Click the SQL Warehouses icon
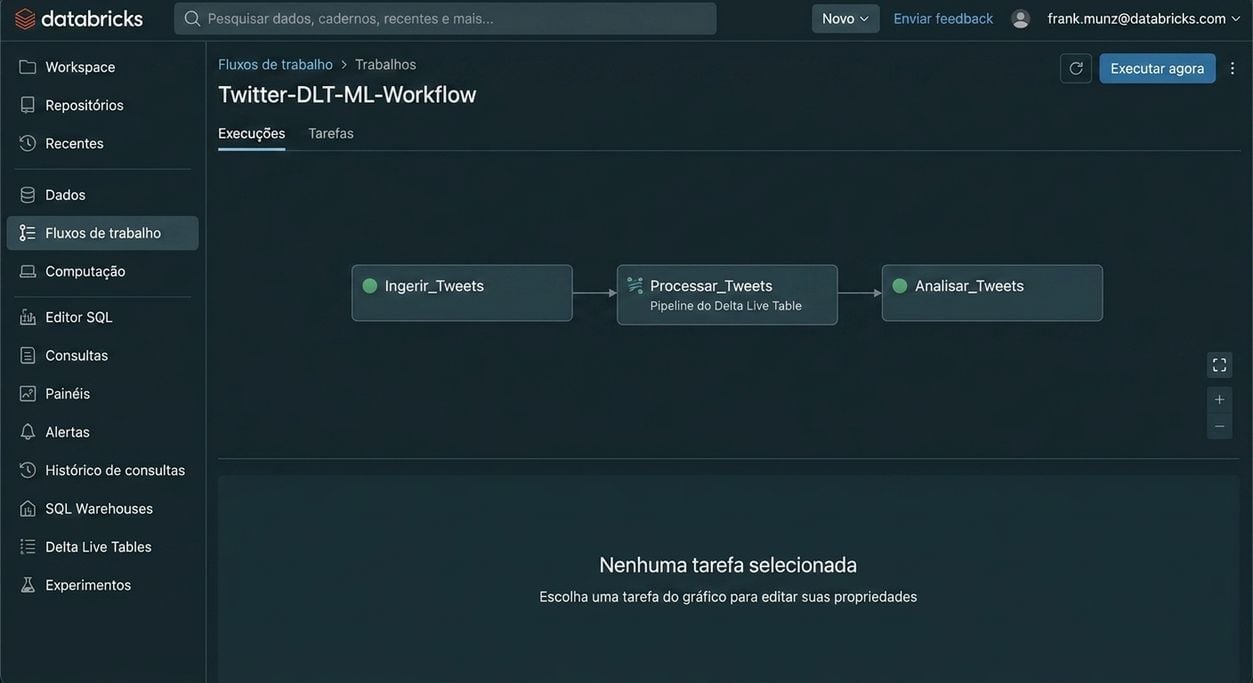 pos(28,508)
